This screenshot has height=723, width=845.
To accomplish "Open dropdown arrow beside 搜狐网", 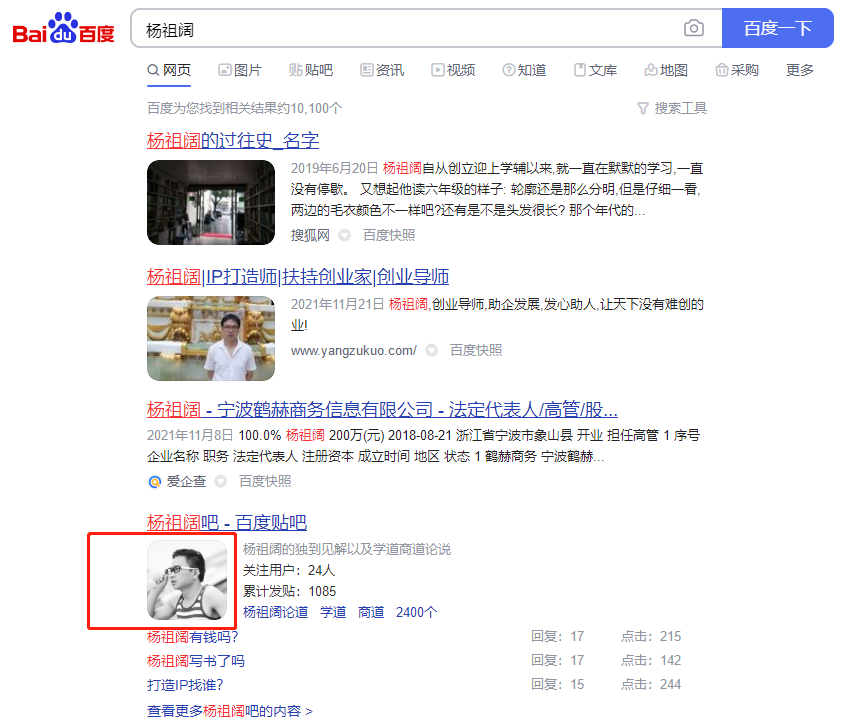I will tap(344, 236).
